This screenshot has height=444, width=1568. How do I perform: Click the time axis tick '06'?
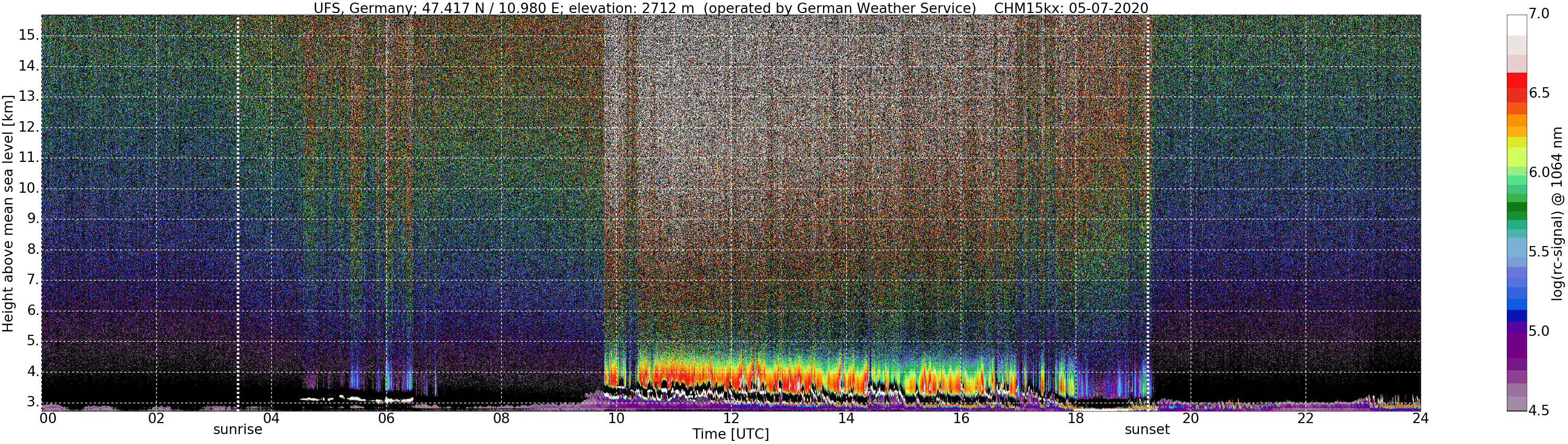tap(386, 418)
